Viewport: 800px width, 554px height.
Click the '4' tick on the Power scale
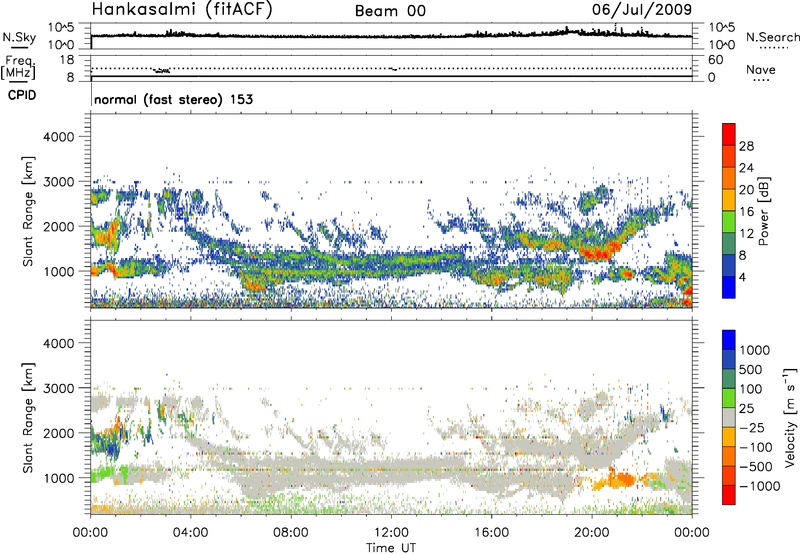(742, 277)
